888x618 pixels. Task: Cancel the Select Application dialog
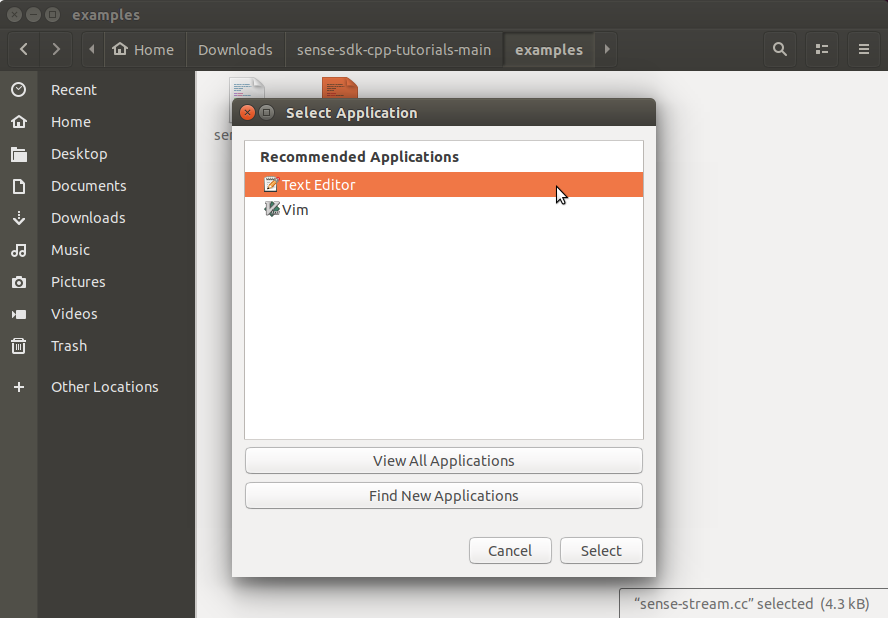(x=510, y=551)
